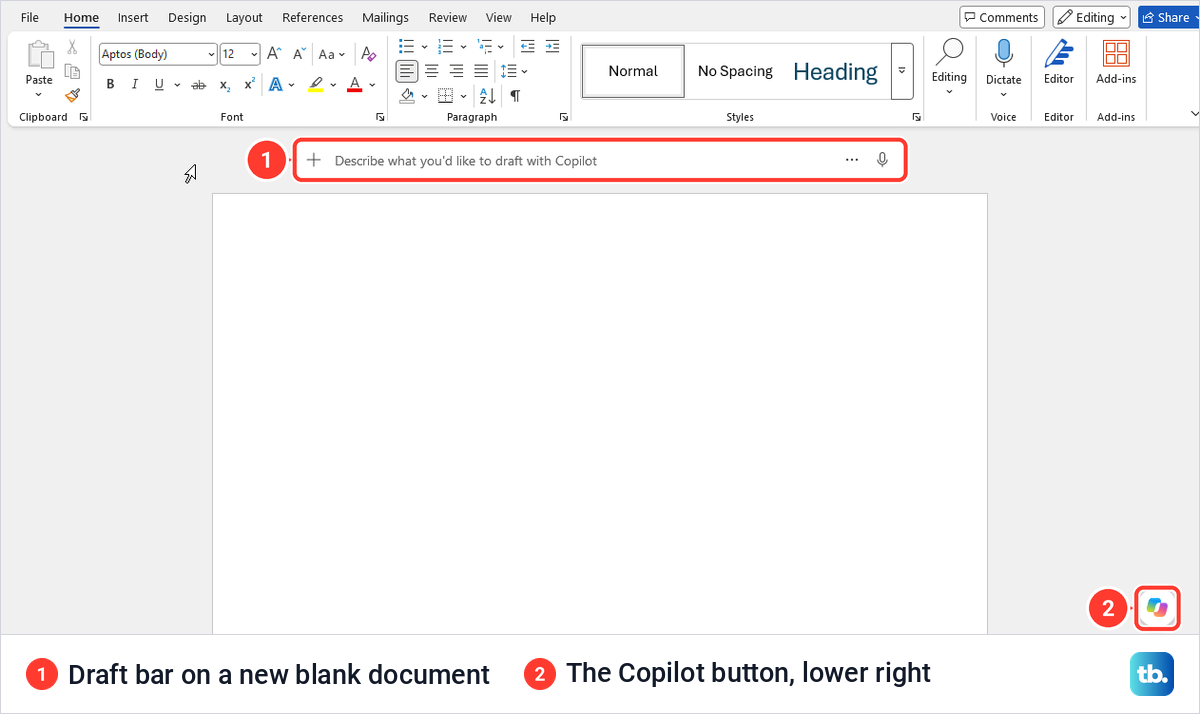This screenshot has height=714, width=1200.
Task: Open the Editing mode dropdown at top right
Action: click(x=1091, y=17)
